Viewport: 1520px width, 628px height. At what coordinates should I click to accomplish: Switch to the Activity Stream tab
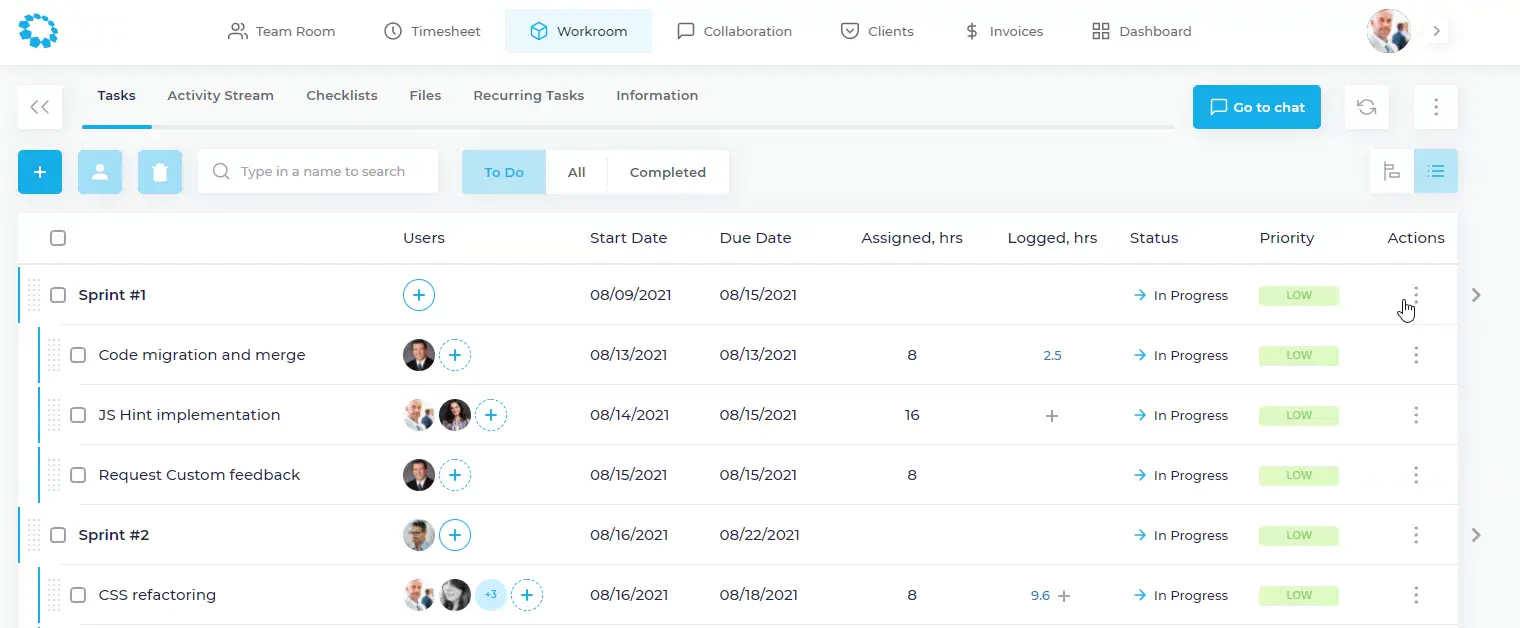tap(220, 96)
